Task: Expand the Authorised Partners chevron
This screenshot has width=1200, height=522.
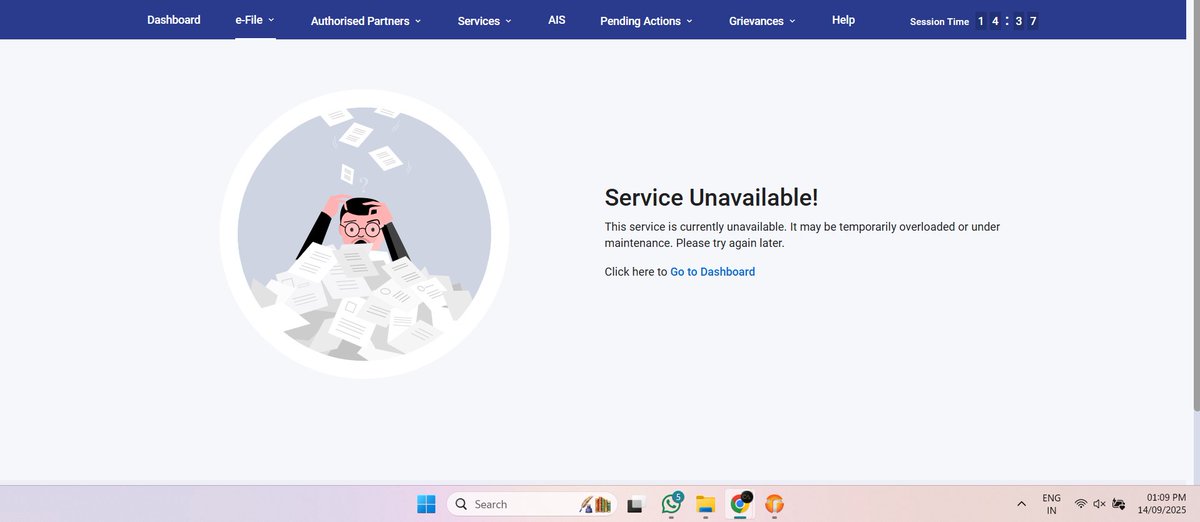Action: click(418, 21)
